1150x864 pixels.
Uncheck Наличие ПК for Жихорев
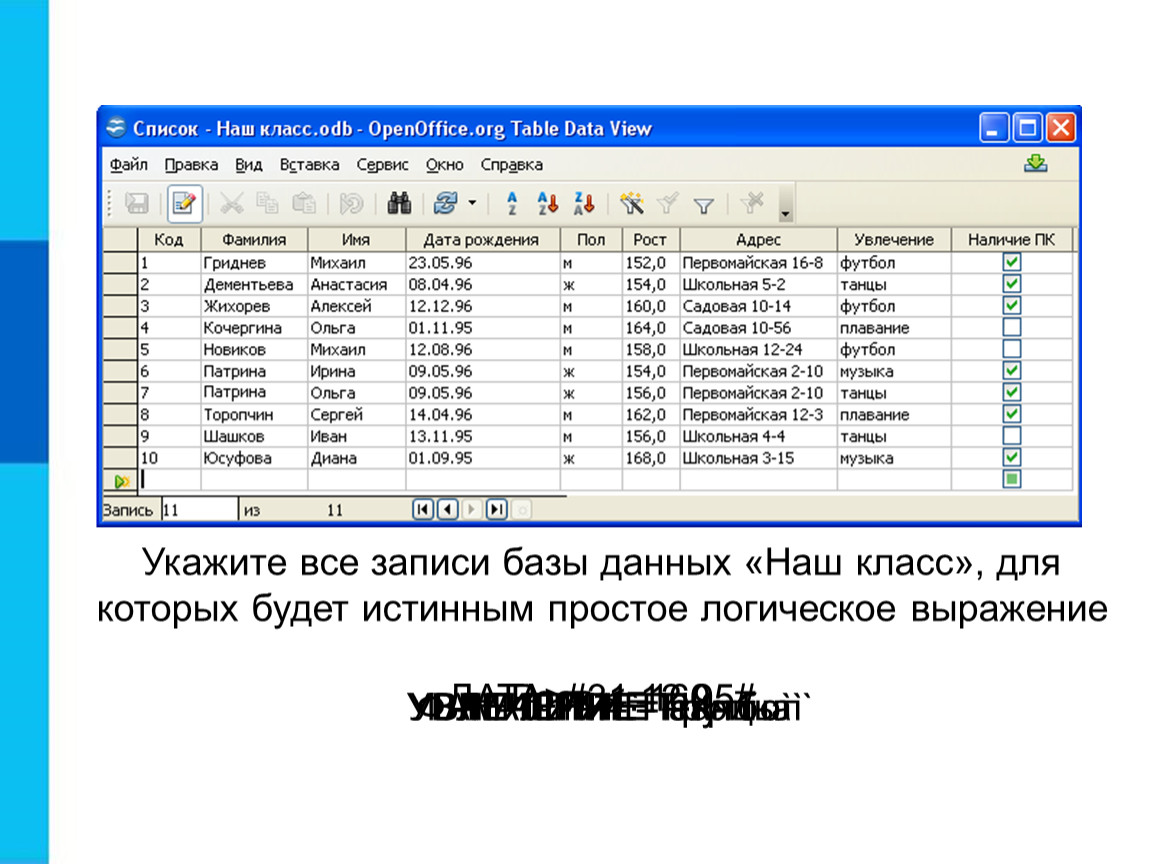pyautogui.click(x=1011, y=305)
